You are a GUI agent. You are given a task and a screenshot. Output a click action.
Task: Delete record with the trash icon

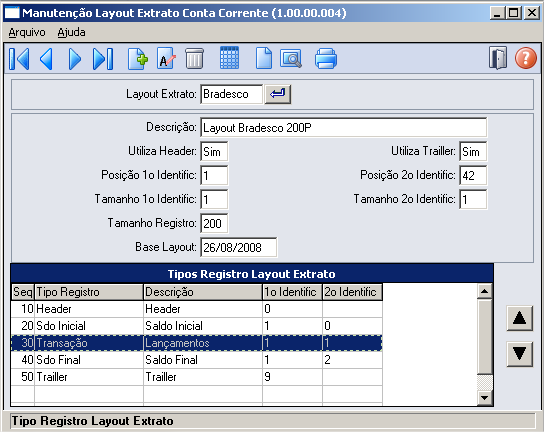point(194,59)
